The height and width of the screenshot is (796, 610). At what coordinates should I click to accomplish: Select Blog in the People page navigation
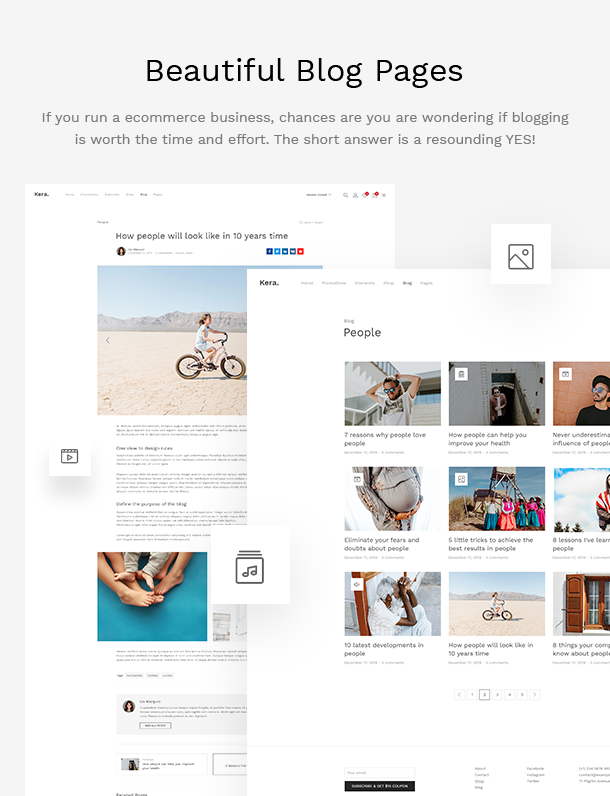tap(407, 283)
